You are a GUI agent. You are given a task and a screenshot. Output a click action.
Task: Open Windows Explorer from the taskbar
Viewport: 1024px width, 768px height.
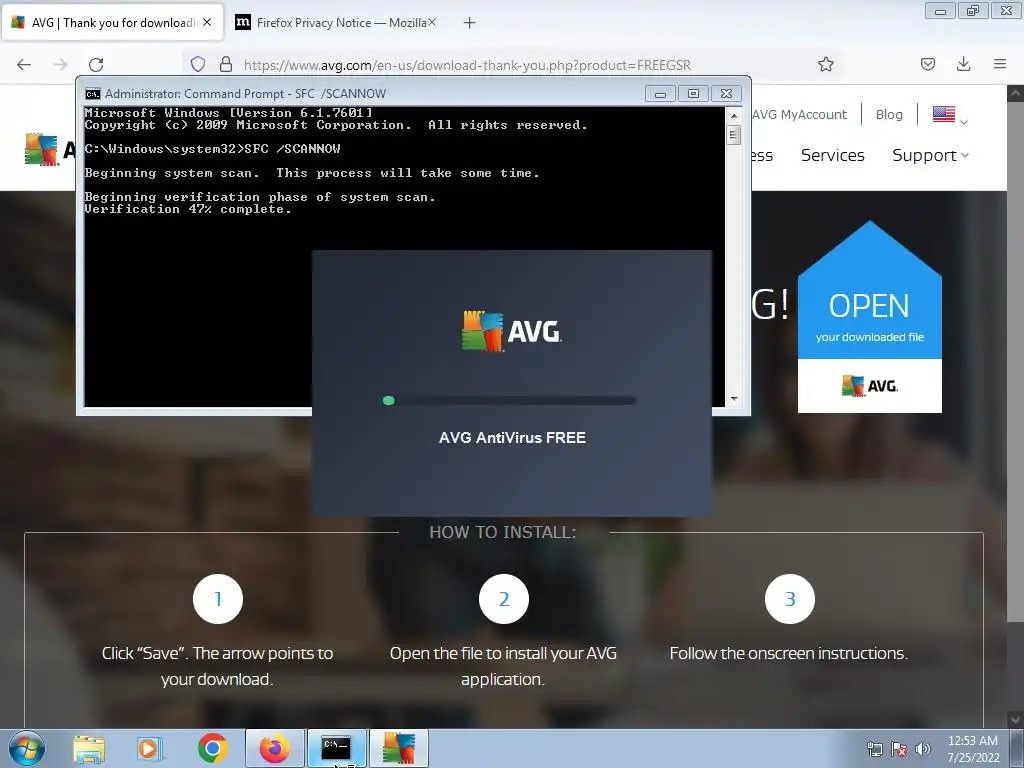89,748
